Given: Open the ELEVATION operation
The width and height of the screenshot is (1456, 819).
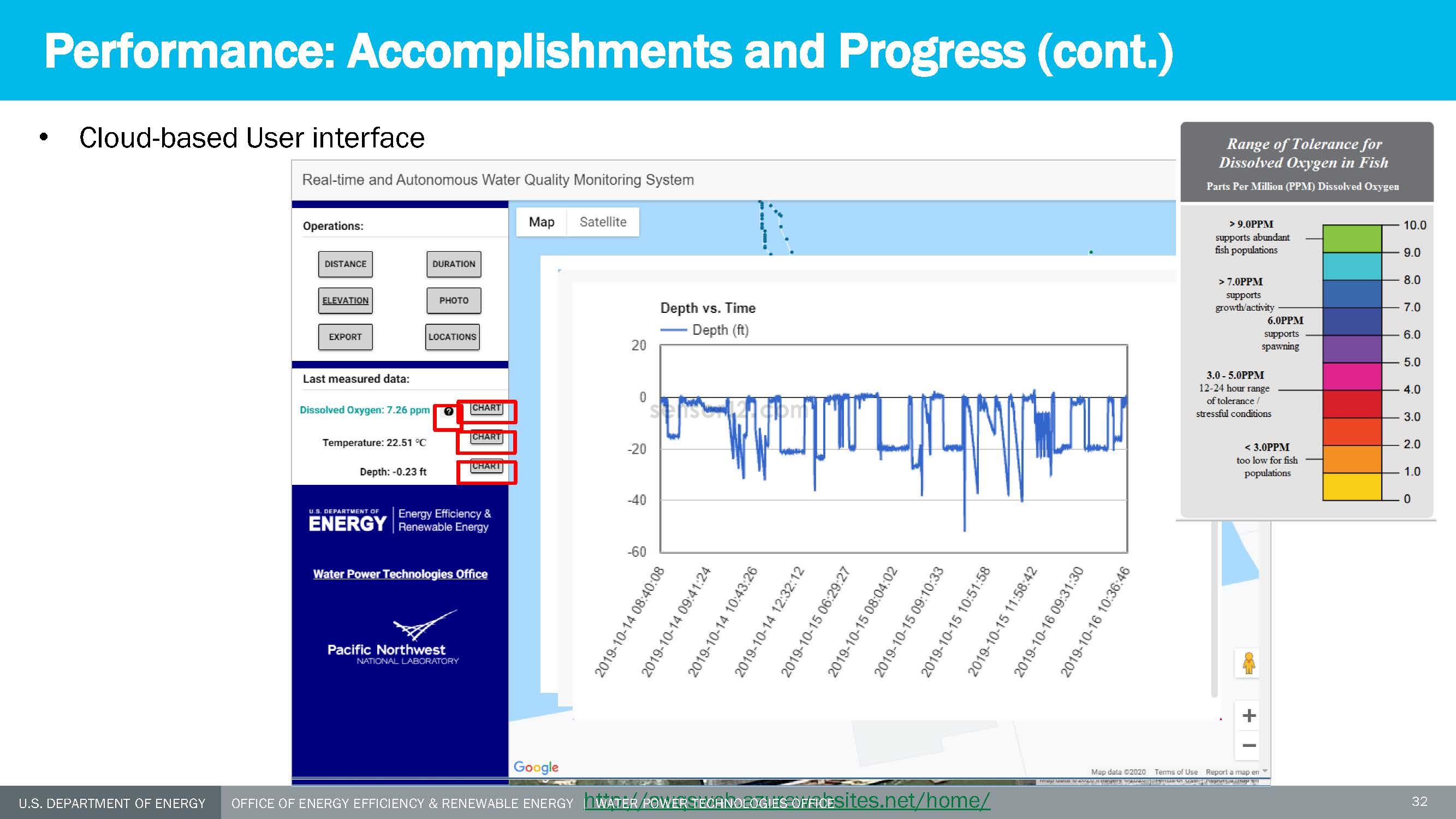Looking at the screenshot, I should (x=346, y=301).
